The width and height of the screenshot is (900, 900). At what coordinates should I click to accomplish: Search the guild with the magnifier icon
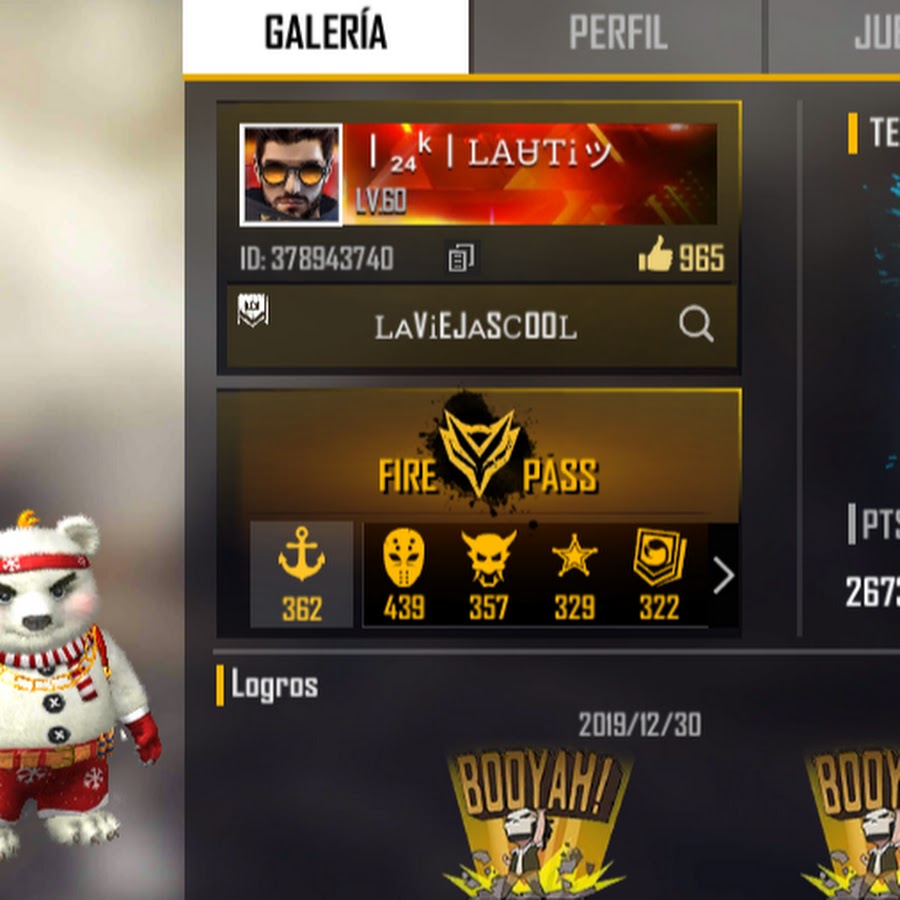pyautogui.click(x=696, y=324)
